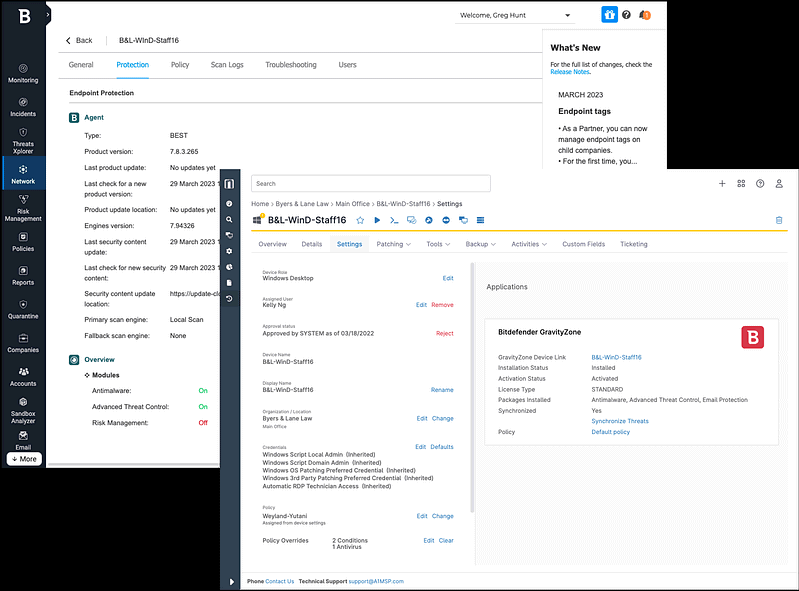Open search icon in dark sidebar

(229, 219)
